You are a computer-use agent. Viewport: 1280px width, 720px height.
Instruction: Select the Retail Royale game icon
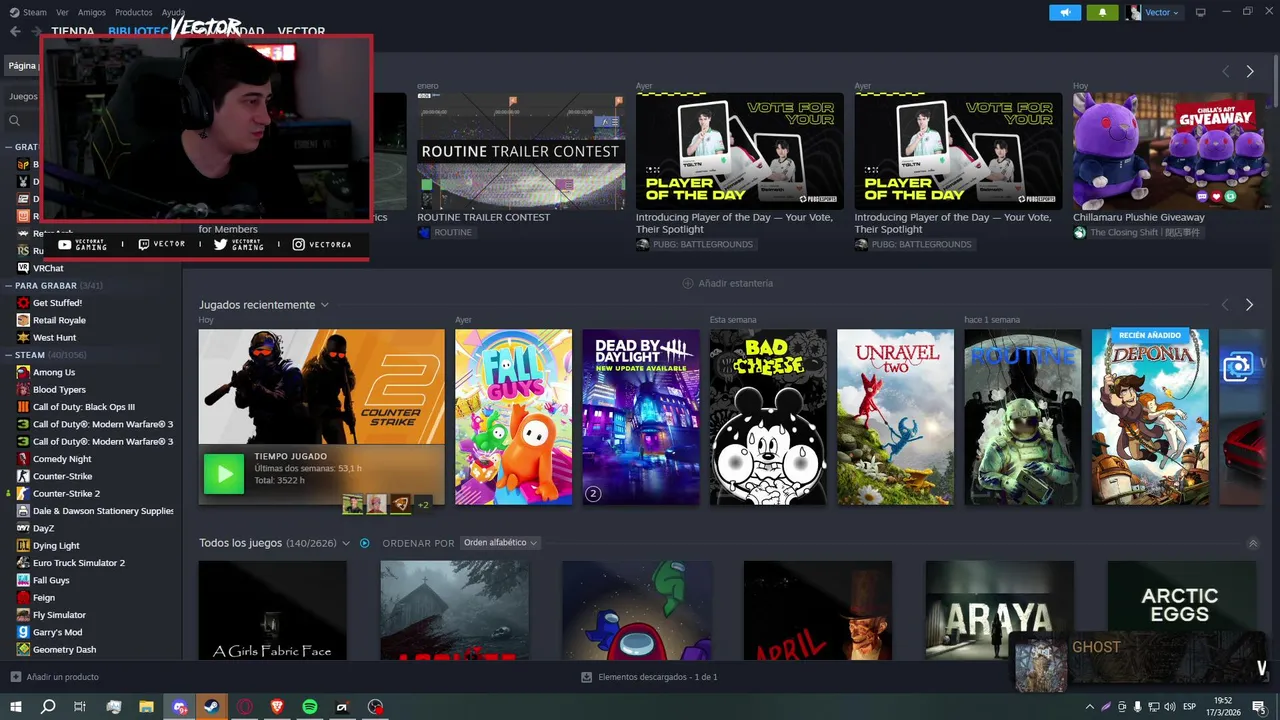tap(23, 320)
